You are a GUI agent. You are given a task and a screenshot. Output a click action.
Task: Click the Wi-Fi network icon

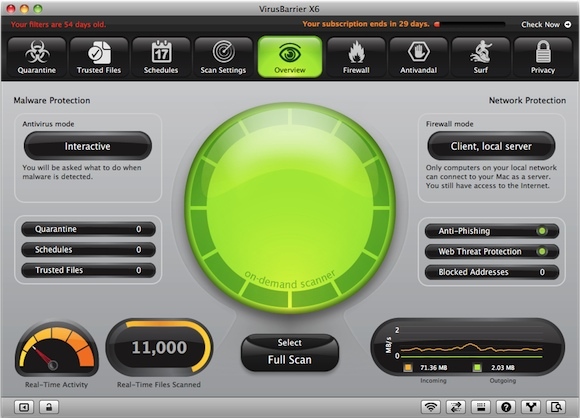tap(431, 407)
